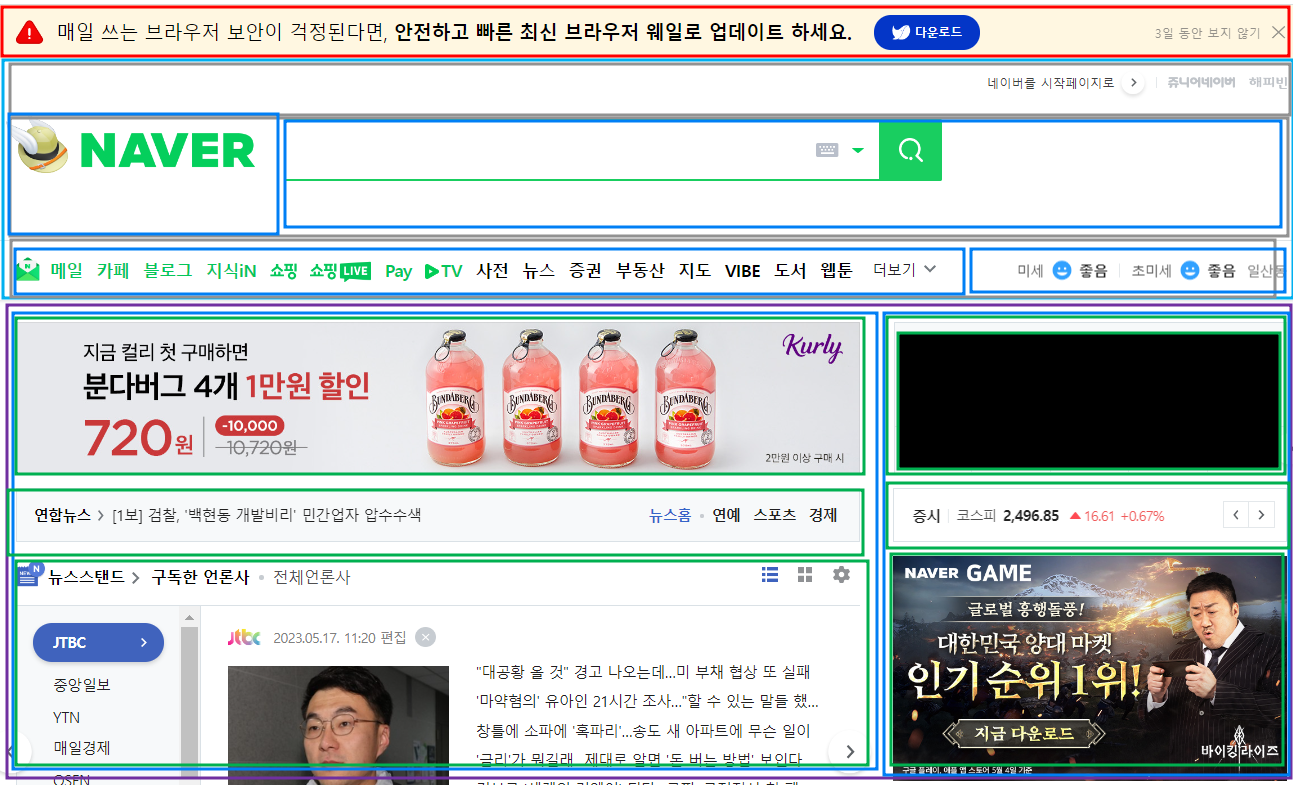Open the 뉴스스탠드 title link
1293x785 pixels.
86,577
